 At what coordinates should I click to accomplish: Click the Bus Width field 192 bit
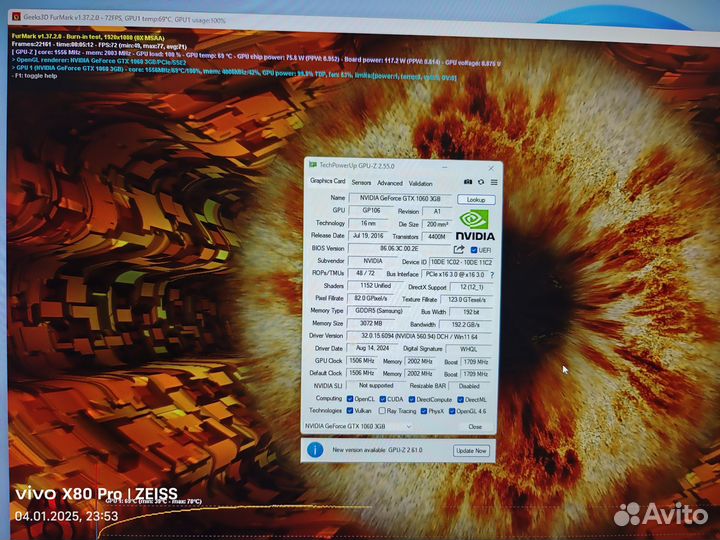[x=471, y=312]
